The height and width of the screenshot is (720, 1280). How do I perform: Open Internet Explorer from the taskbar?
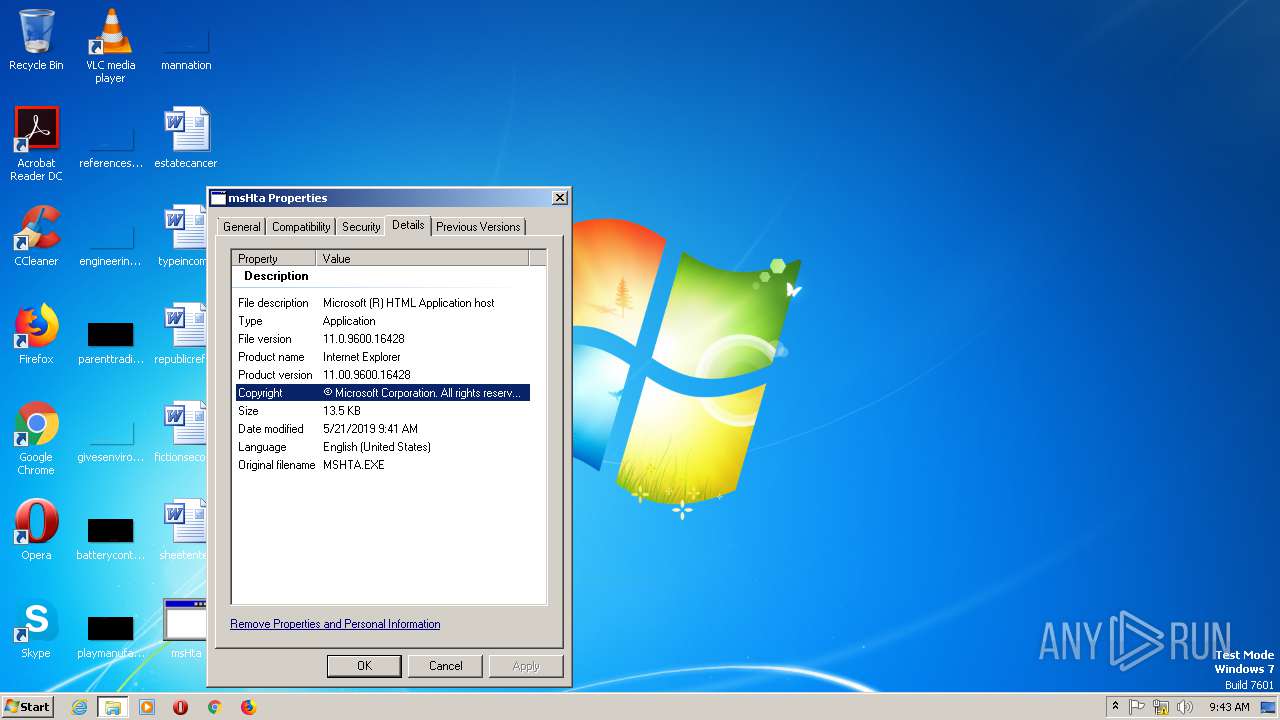pyautogui.click(x=79, y=707)
